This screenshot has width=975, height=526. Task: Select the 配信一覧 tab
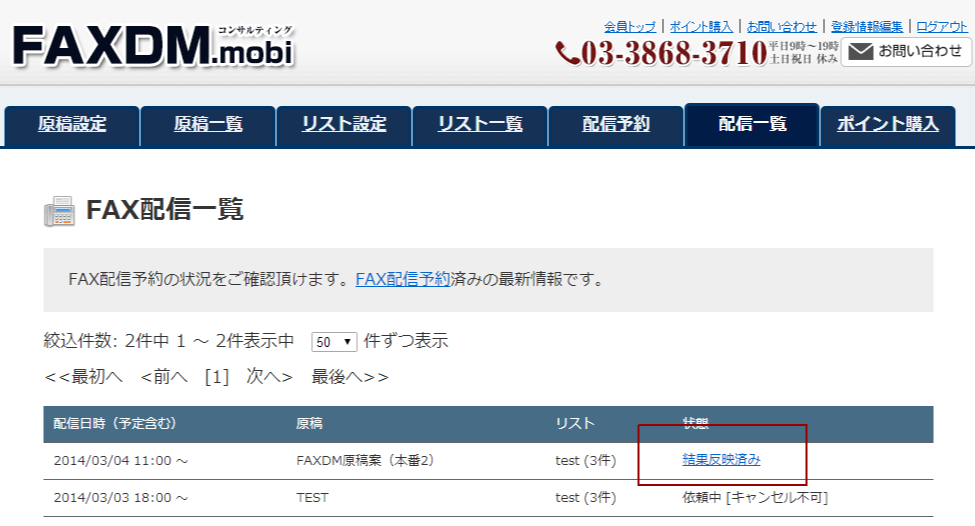click(752, 125)
